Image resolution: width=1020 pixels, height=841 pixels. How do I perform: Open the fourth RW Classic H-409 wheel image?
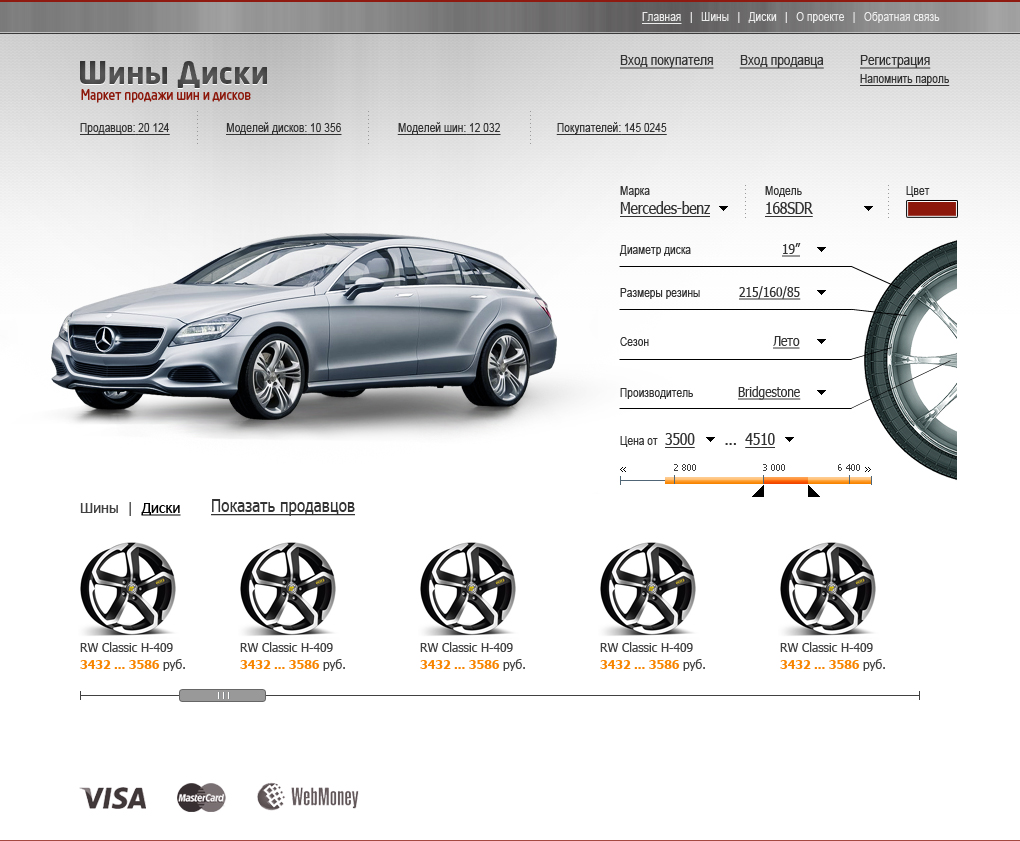[648, 589]
